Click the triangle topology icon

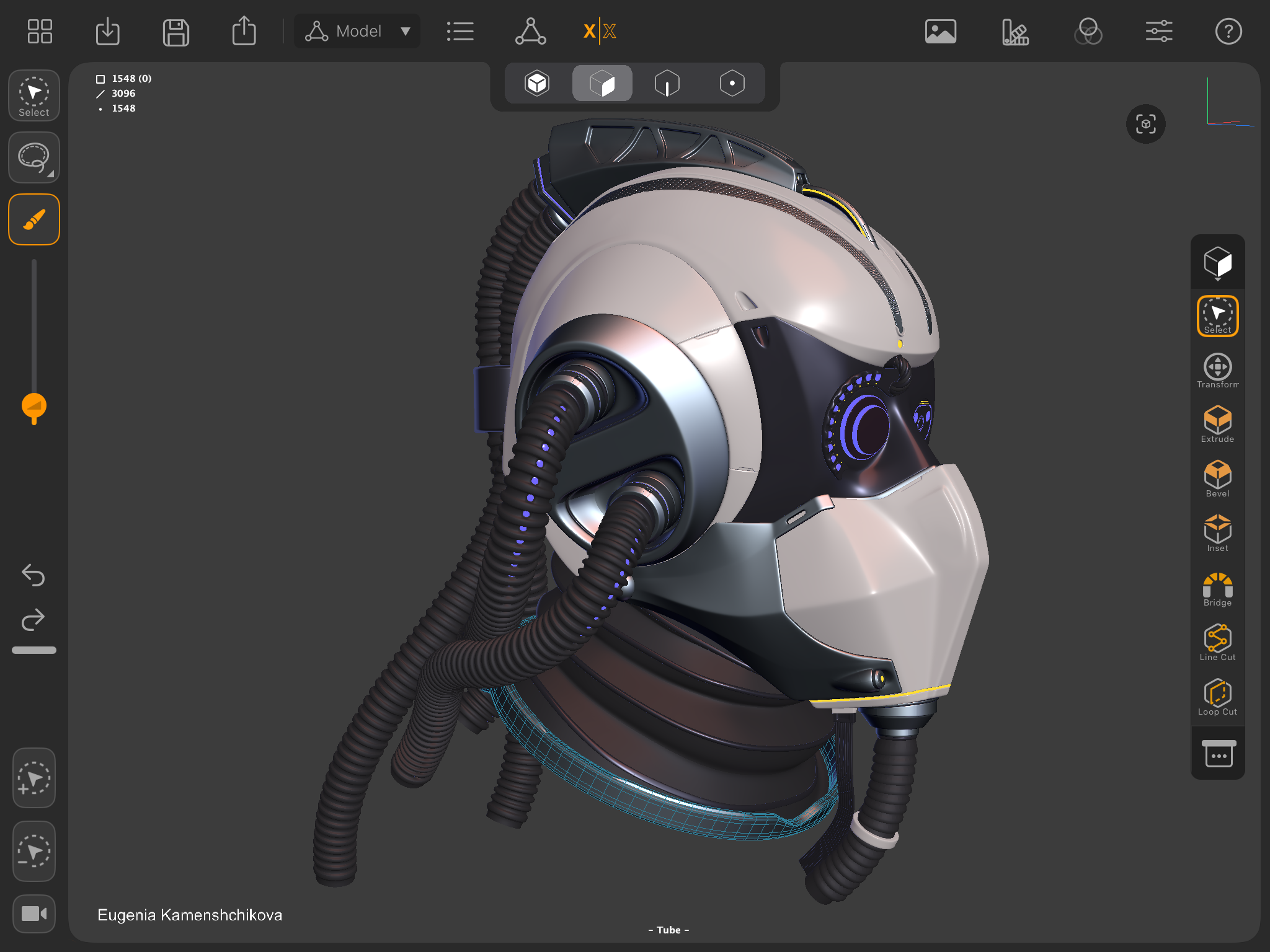pos(531,31)
